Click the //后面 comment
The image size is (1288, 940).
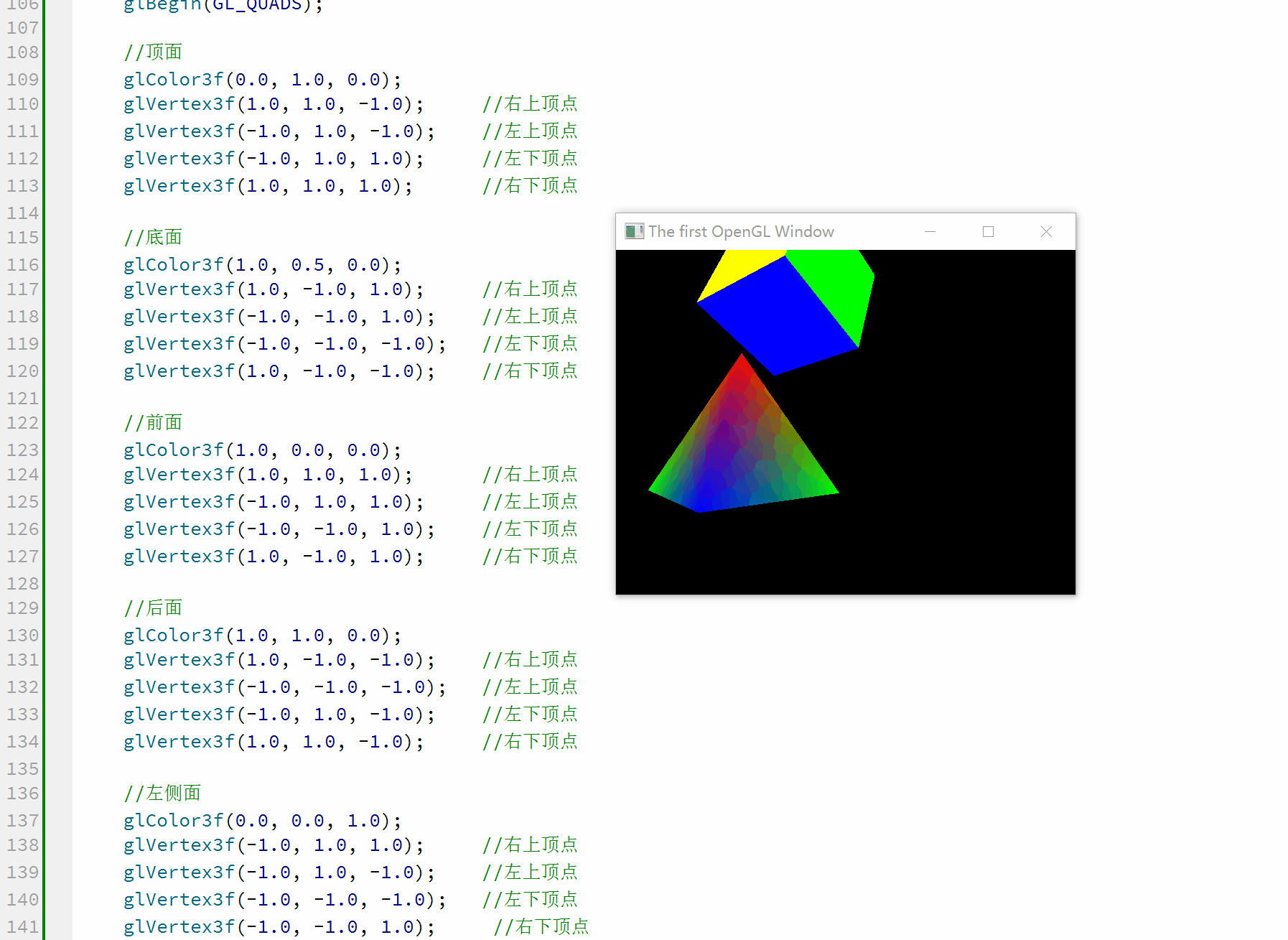153,608
